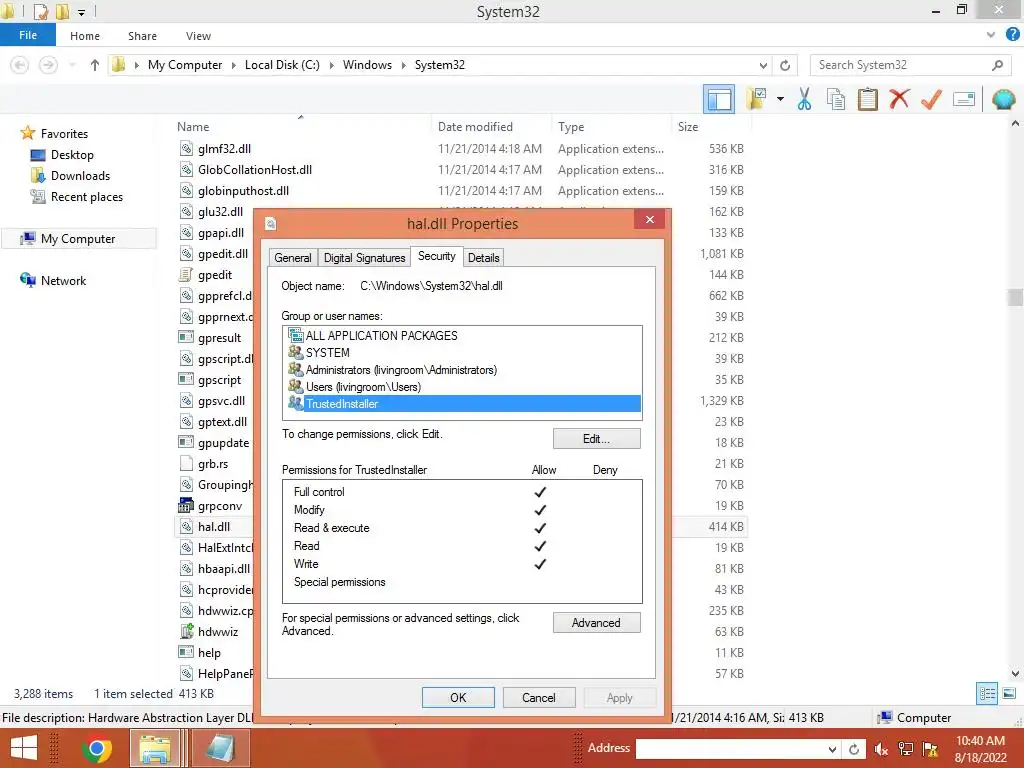Open the dropdown arrow beside folder options icon
Screen dimensions: 1024x768
pos(780,99)
